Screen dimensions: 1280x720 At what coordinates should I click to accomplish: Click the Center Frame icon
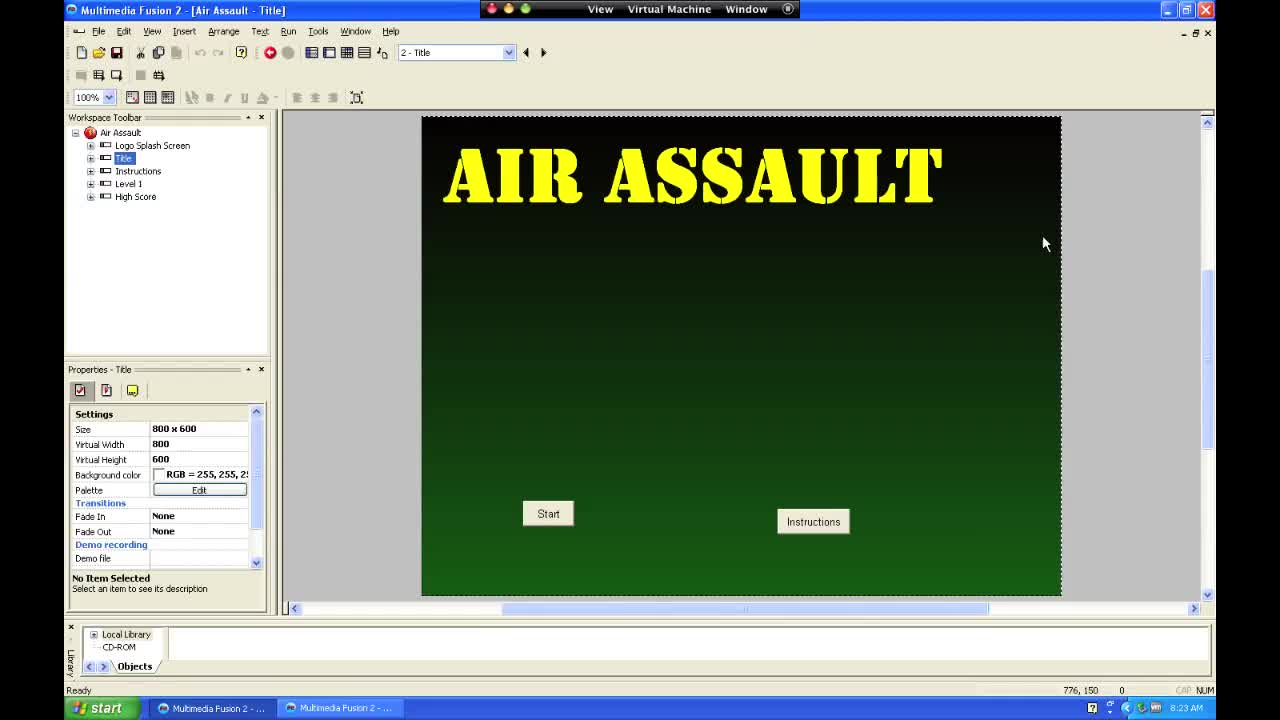click(x=356, y=97)
